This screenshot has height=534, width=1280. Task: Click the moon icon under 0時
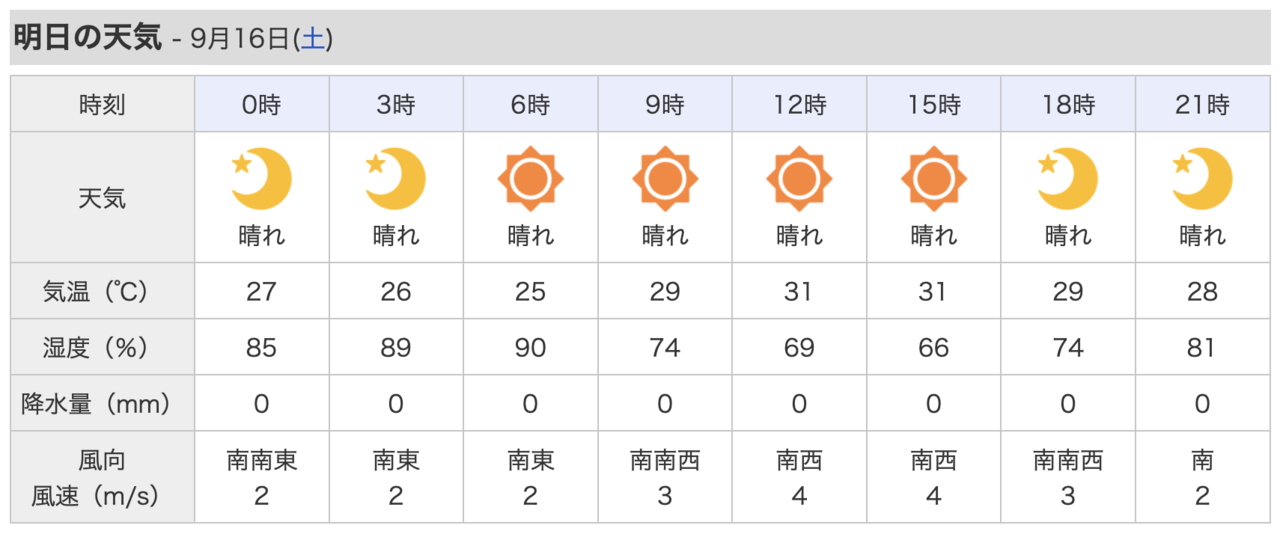click(261, 179)
